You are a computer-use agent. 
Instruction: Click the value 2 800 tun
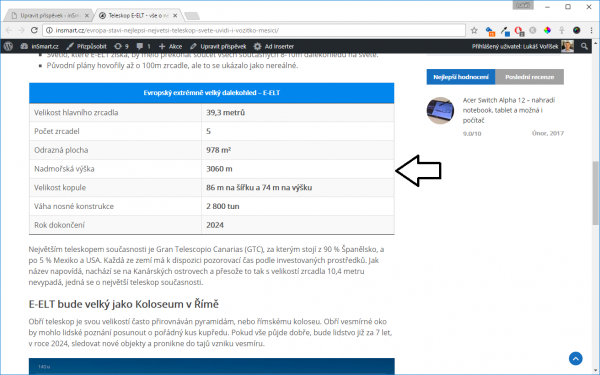pos(223,206)
